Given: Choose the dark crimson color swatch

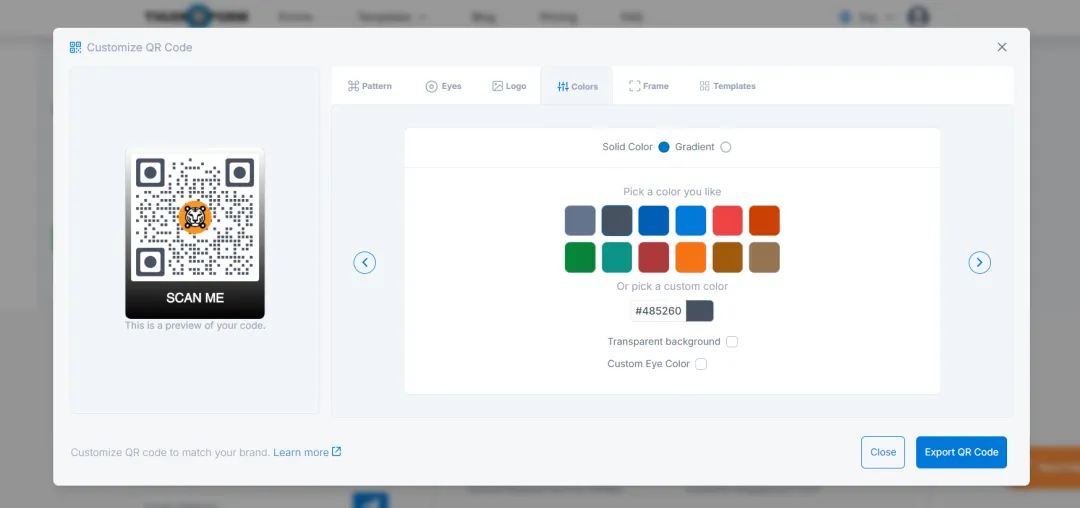Looking at the screenshot, I should tap(654, 257).
